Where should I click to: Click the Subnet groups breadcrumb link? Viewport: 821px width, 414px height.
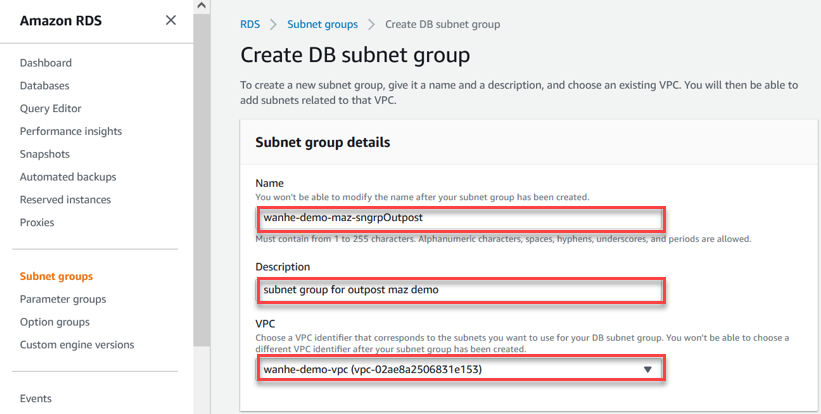pyautogui.click(x=322, y=24)
